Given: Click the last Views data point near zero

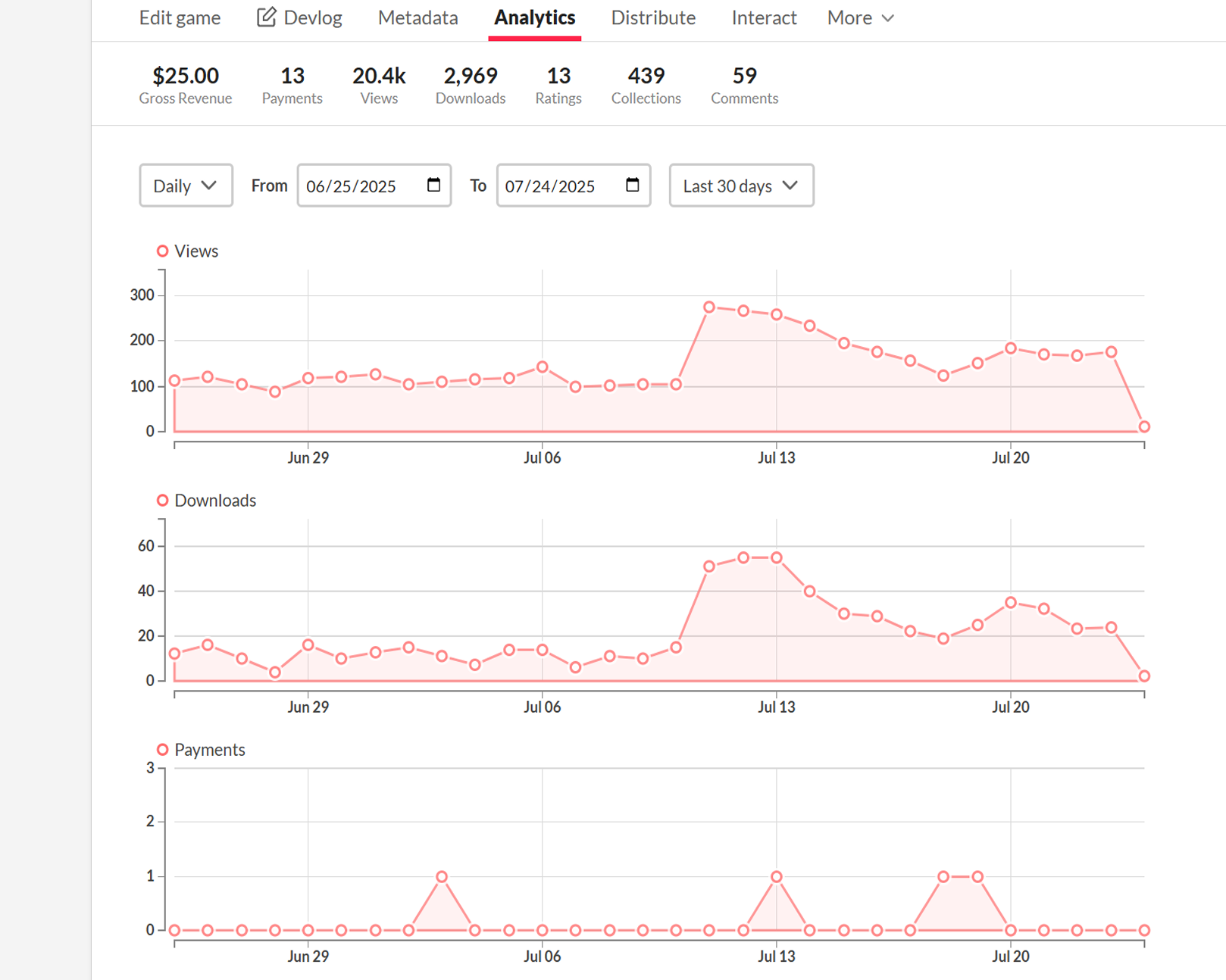Looking at the screenshot, I should 1144,427.
